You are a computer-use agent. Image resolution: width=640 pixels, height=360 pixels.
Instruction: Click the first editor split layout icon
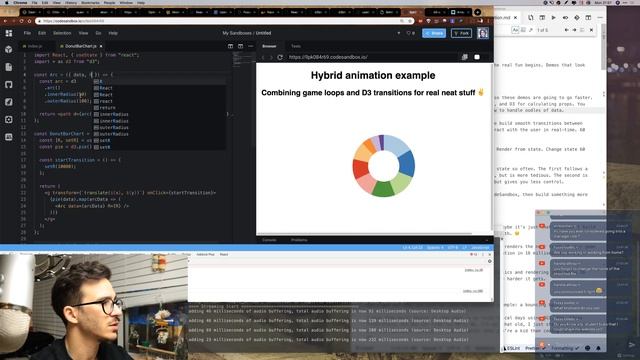[x=231, y=46]
